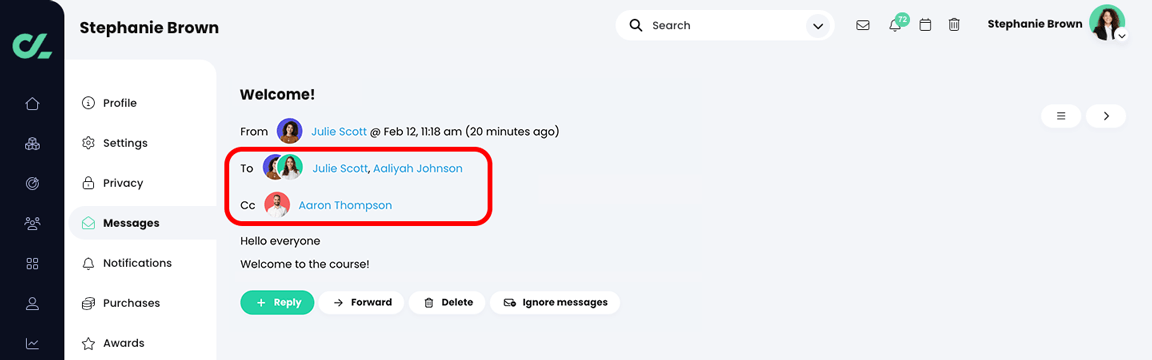The height and width of the screenshot is (360, 1152).
Task: Click Aaron Thompson avatar in Cc line
Action: tap(277, 205)
